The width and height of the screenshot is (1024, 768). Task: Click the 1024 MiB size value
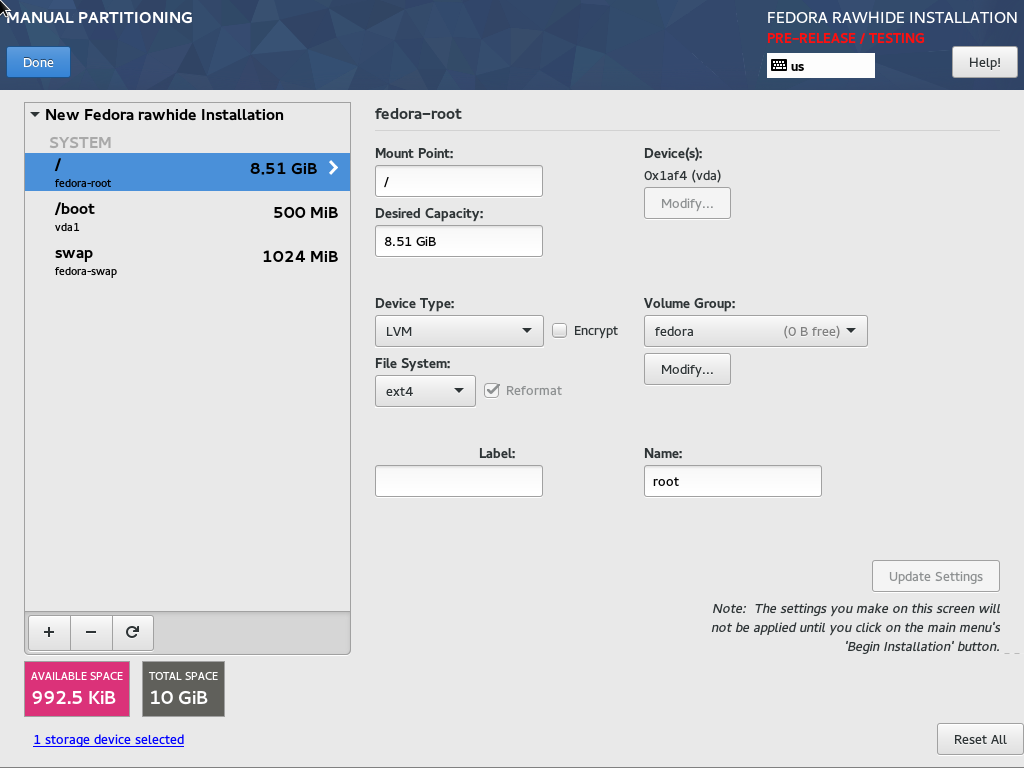click(300, 257)
